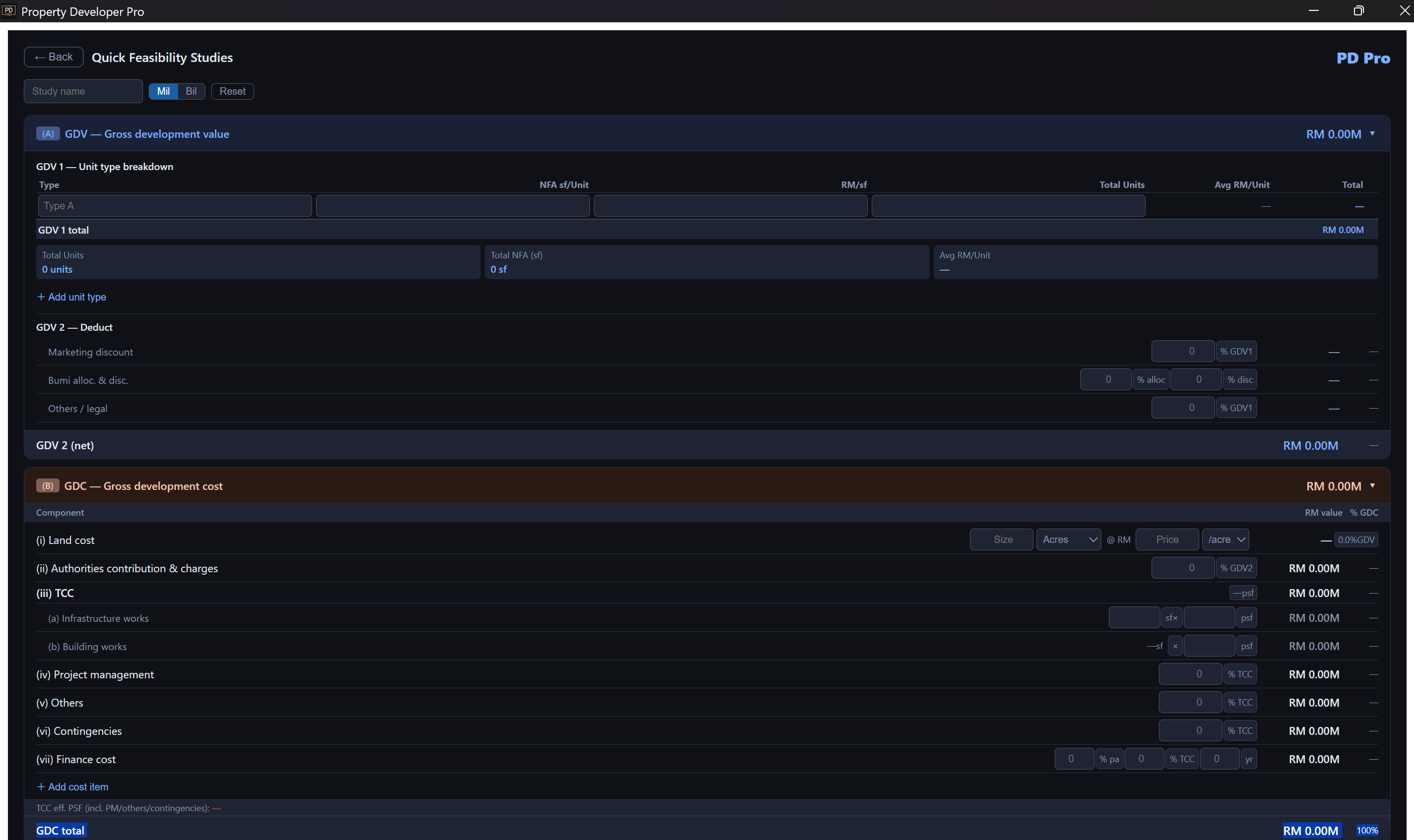Screen dimensions: 1414x840
Task: Click Bumi % alloc input
Action: pyautogui.click(x=1106, y=379)
